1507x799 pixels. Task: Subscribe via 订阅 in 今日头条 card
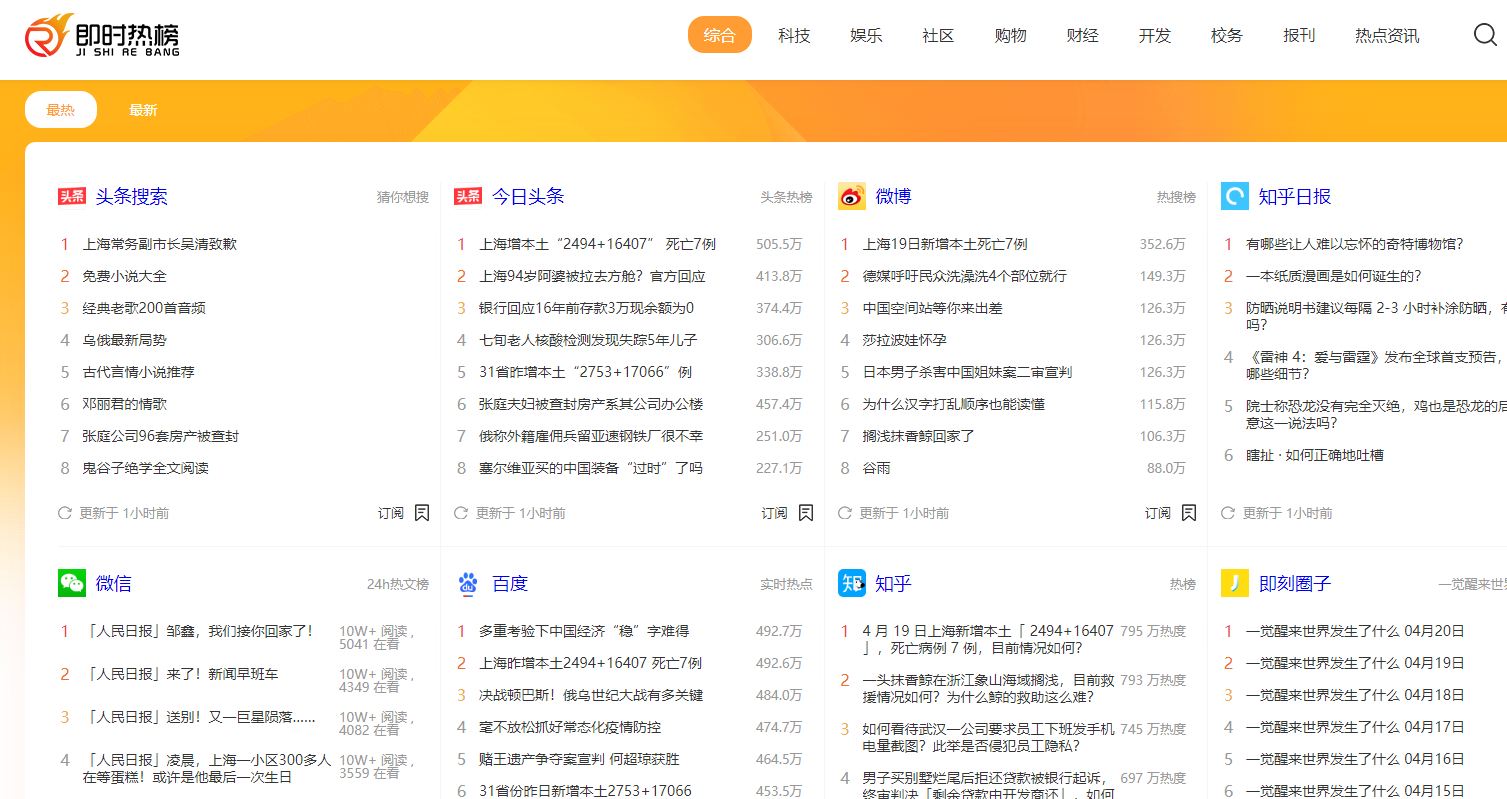coord(775,513)
